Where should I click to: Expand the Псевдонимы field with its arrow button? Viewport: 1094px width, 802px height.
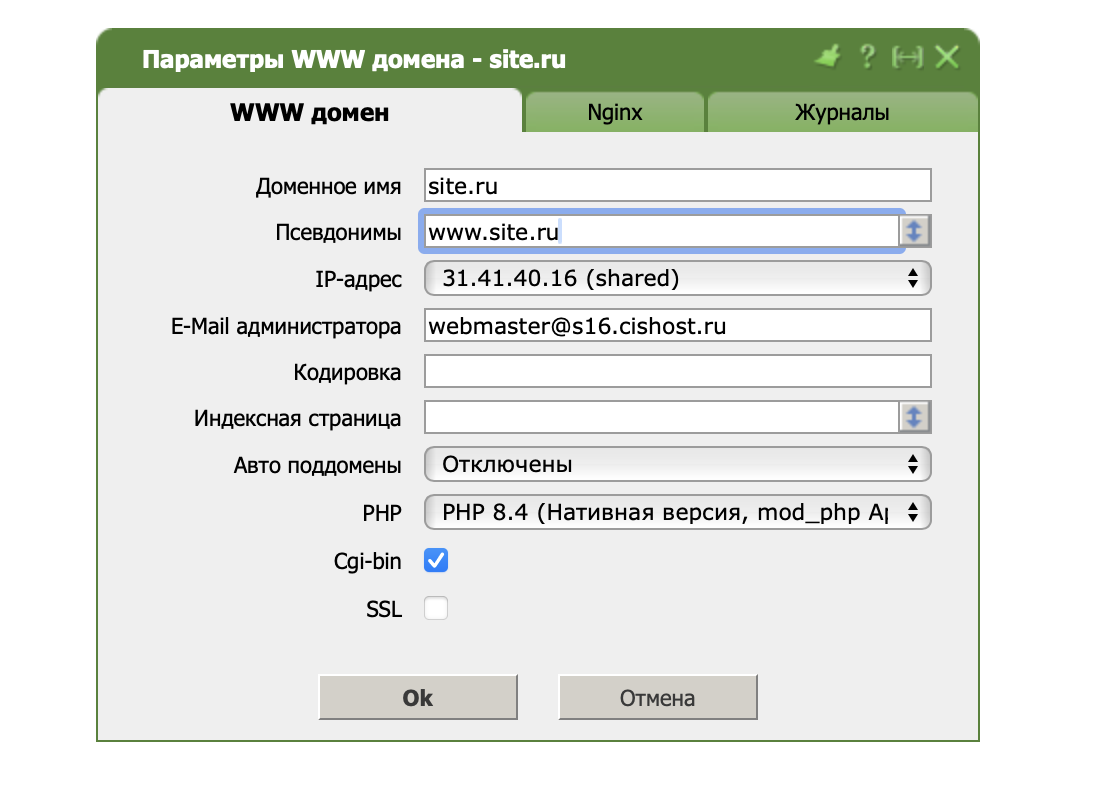pos(915,232)
